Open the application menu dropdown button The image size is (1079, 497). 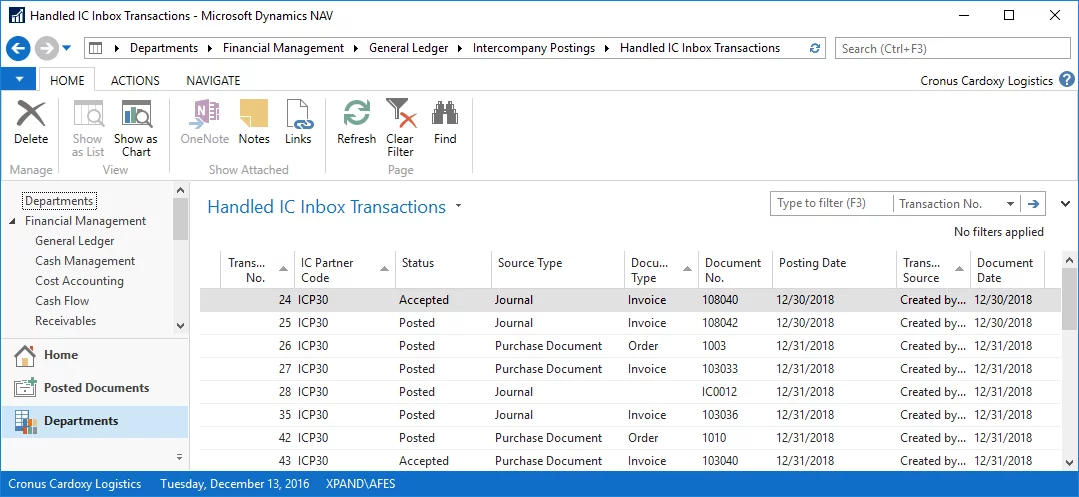tap(19, 80)
